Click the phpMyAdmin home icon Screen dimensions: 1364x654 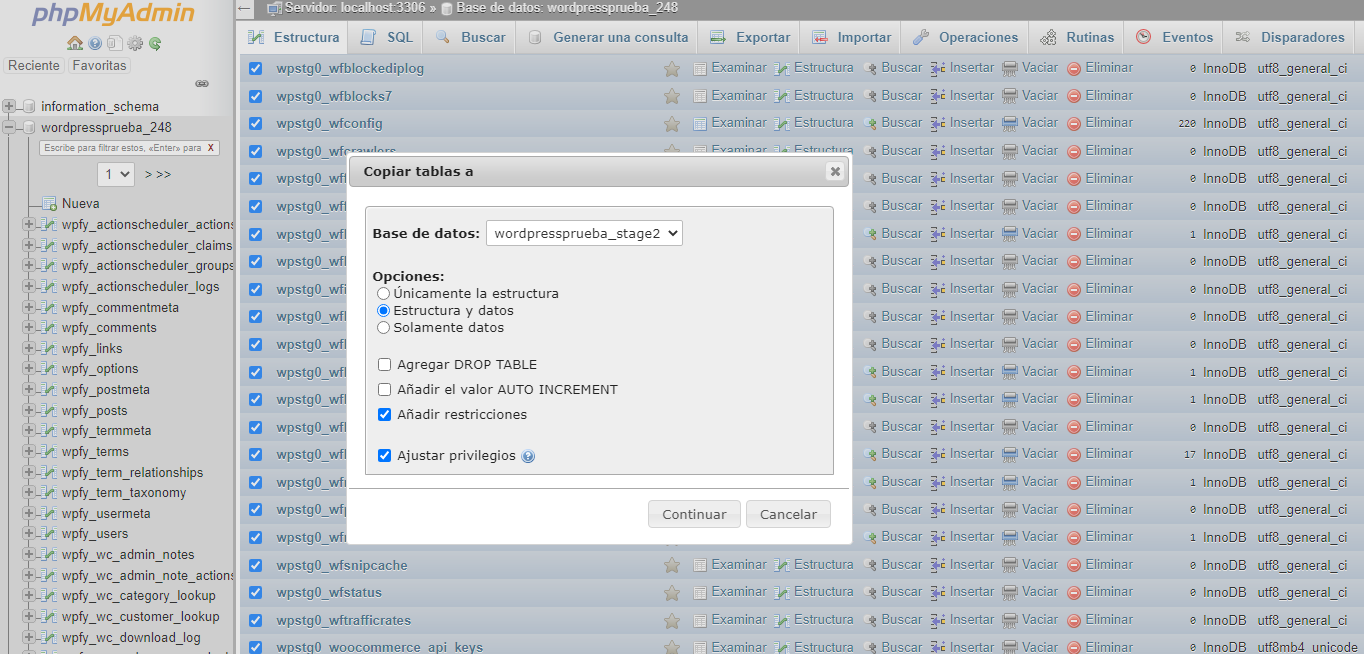74,43
